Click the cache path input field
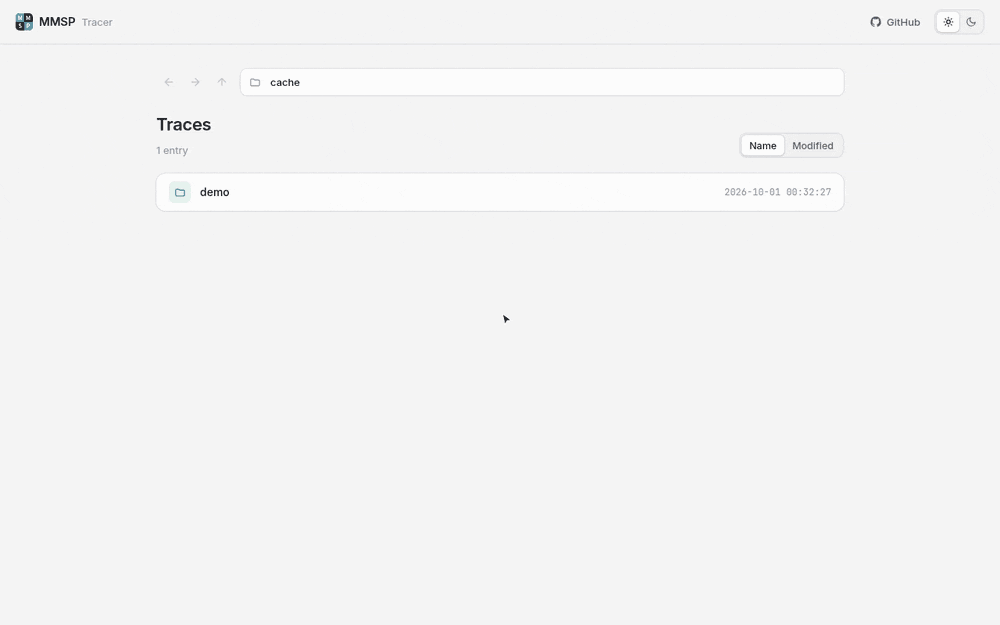This screenshot has width=1000, height=625. click(542, 82)
